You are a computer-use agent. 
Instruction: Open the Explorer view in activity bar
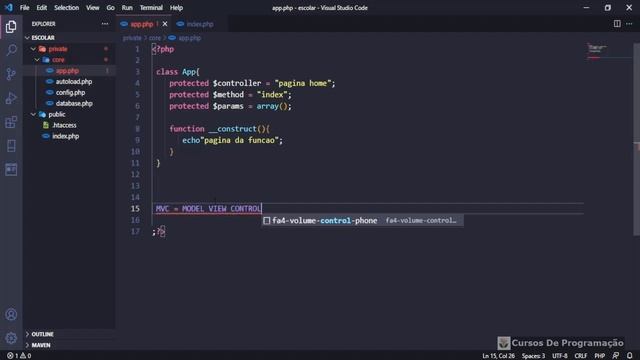(11, 27)
